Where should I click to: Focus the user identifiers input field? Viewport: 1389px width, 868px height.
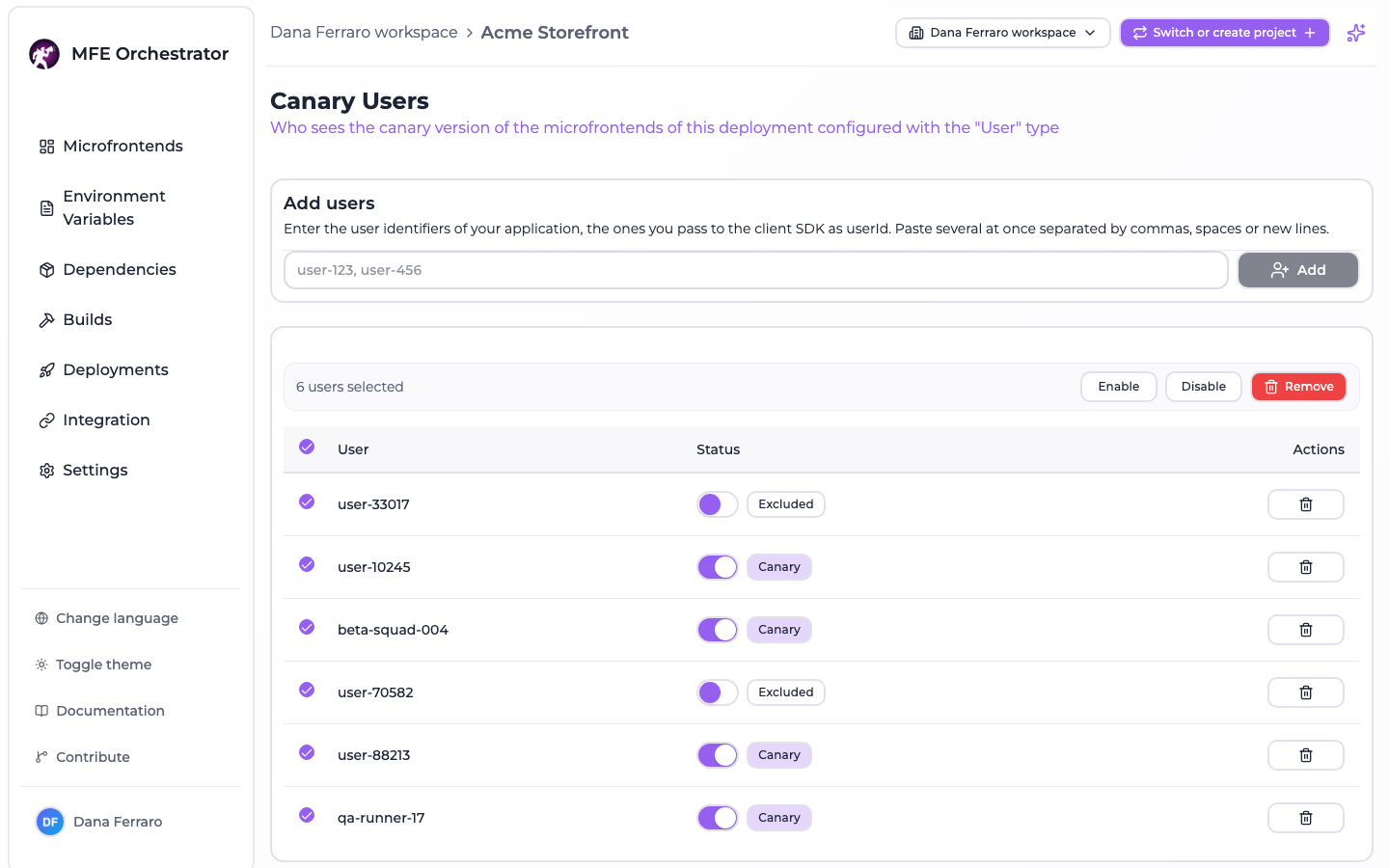tap(756, 270)
